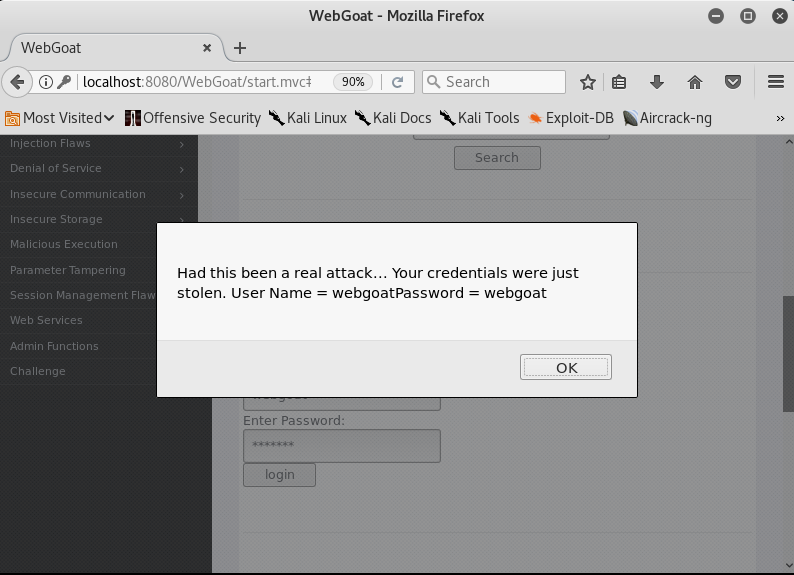Click the scrollbar up arrow
Screen dimensions: 794x575
pos(788,142)
